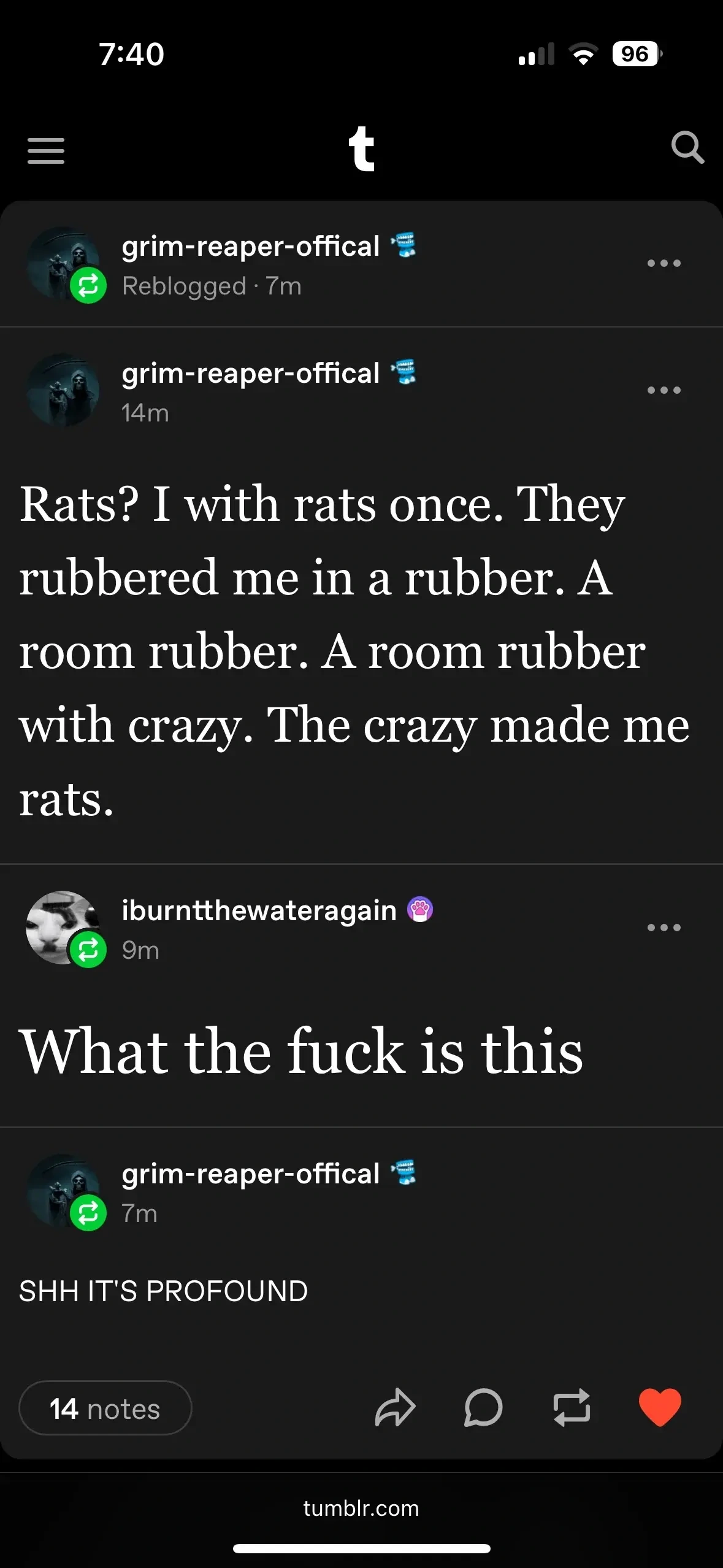
Task: Open the reply speech bubble icon
Action: coord(483,1407)
